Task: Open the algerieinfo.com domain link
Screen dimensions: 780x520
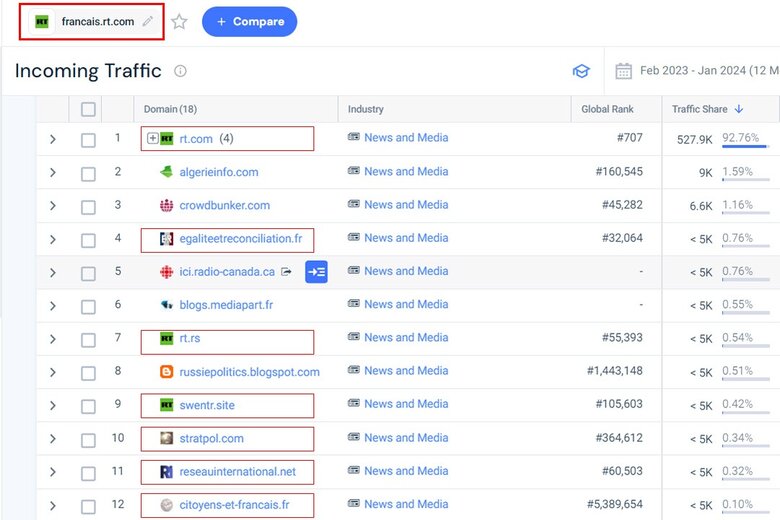Action: tap(219, 172)
